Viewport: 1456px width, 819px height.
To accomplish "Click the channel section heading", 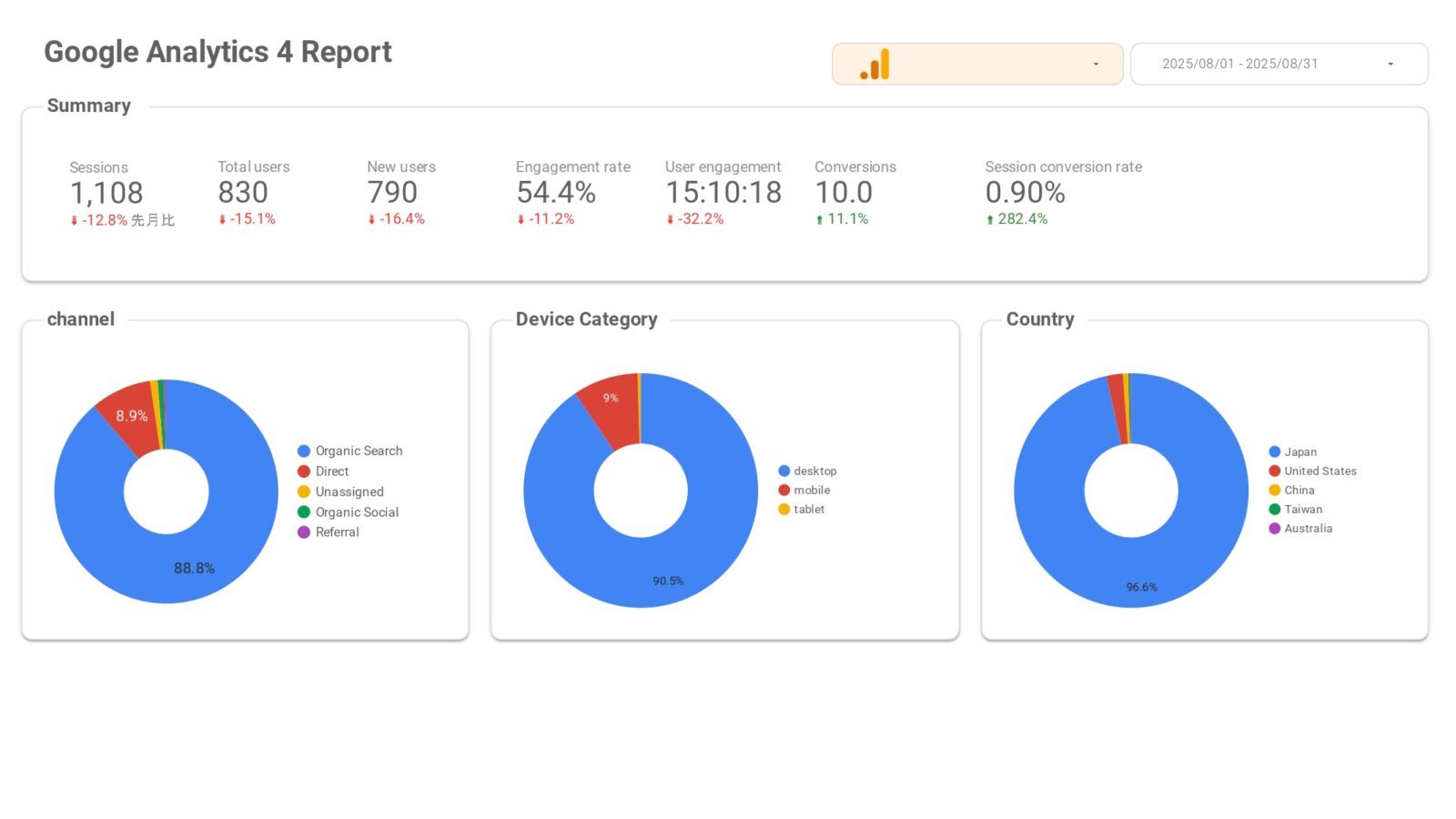I will point(80,319).
